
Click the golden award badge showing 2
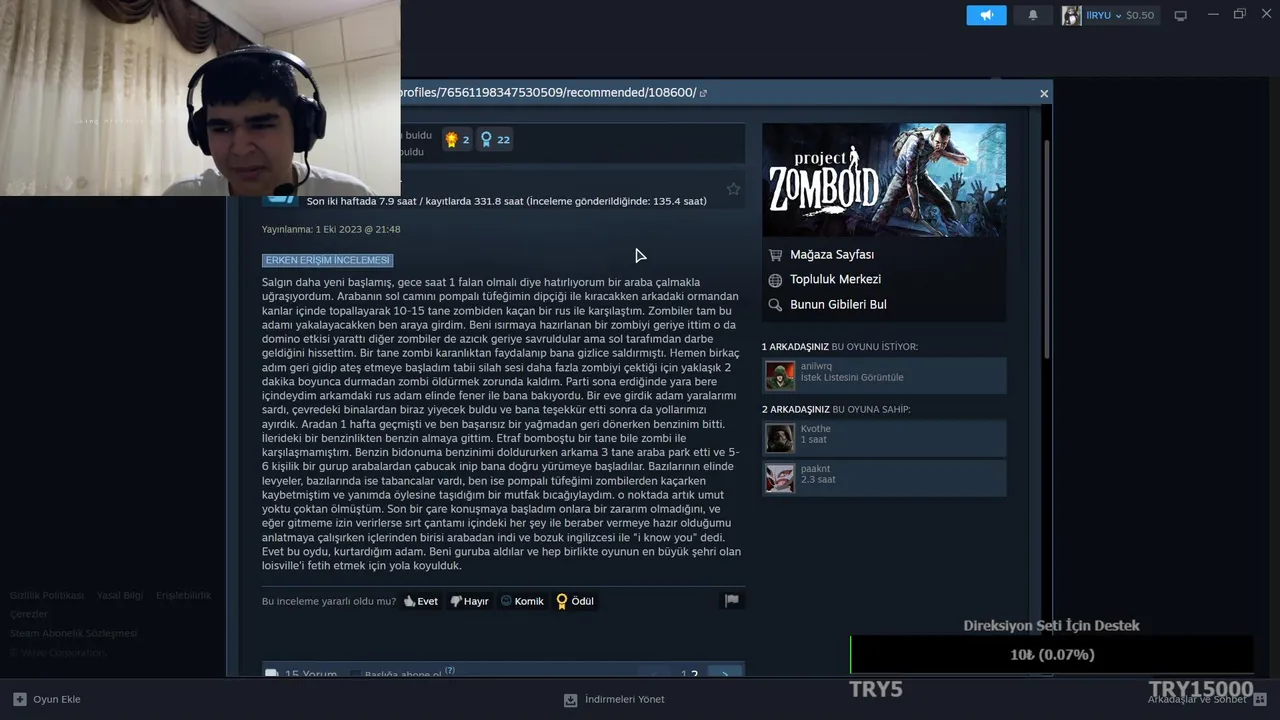pyautogui.click(x=457, y=139)
